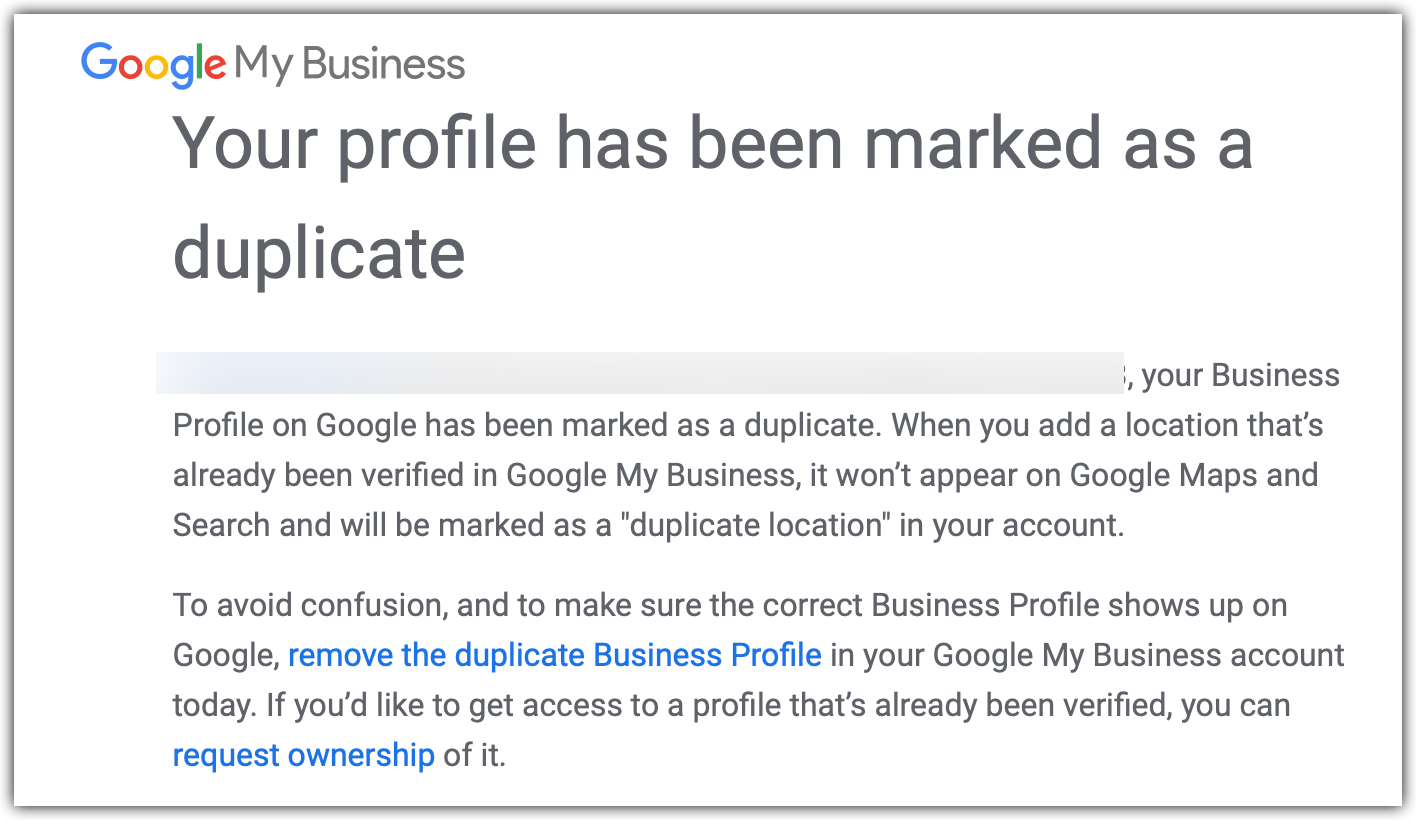The image size is (1416, 820).
Task: Click the words "Google Maps and" in the paragraph
Action: pyautogui.click(x=1194, y=475)
